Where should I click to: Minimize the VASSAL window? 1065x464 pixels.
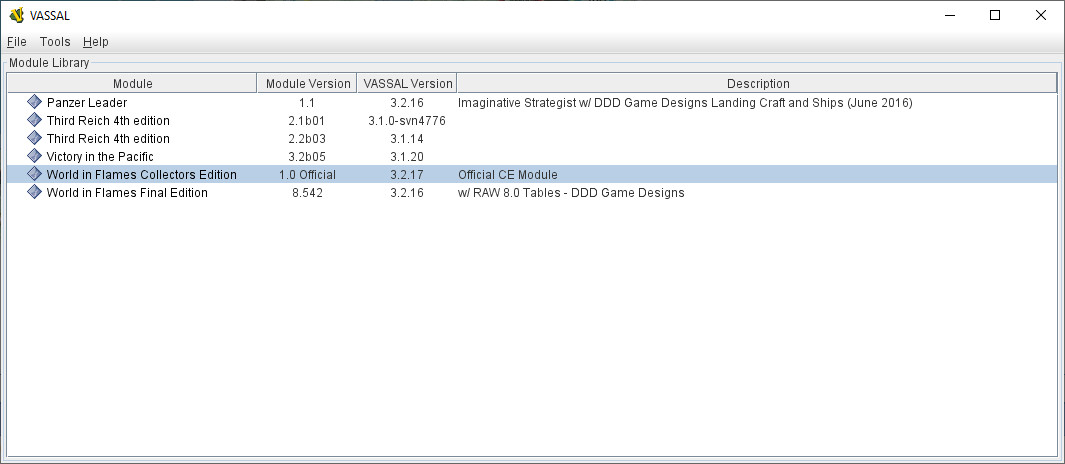(x=949, y=15)
